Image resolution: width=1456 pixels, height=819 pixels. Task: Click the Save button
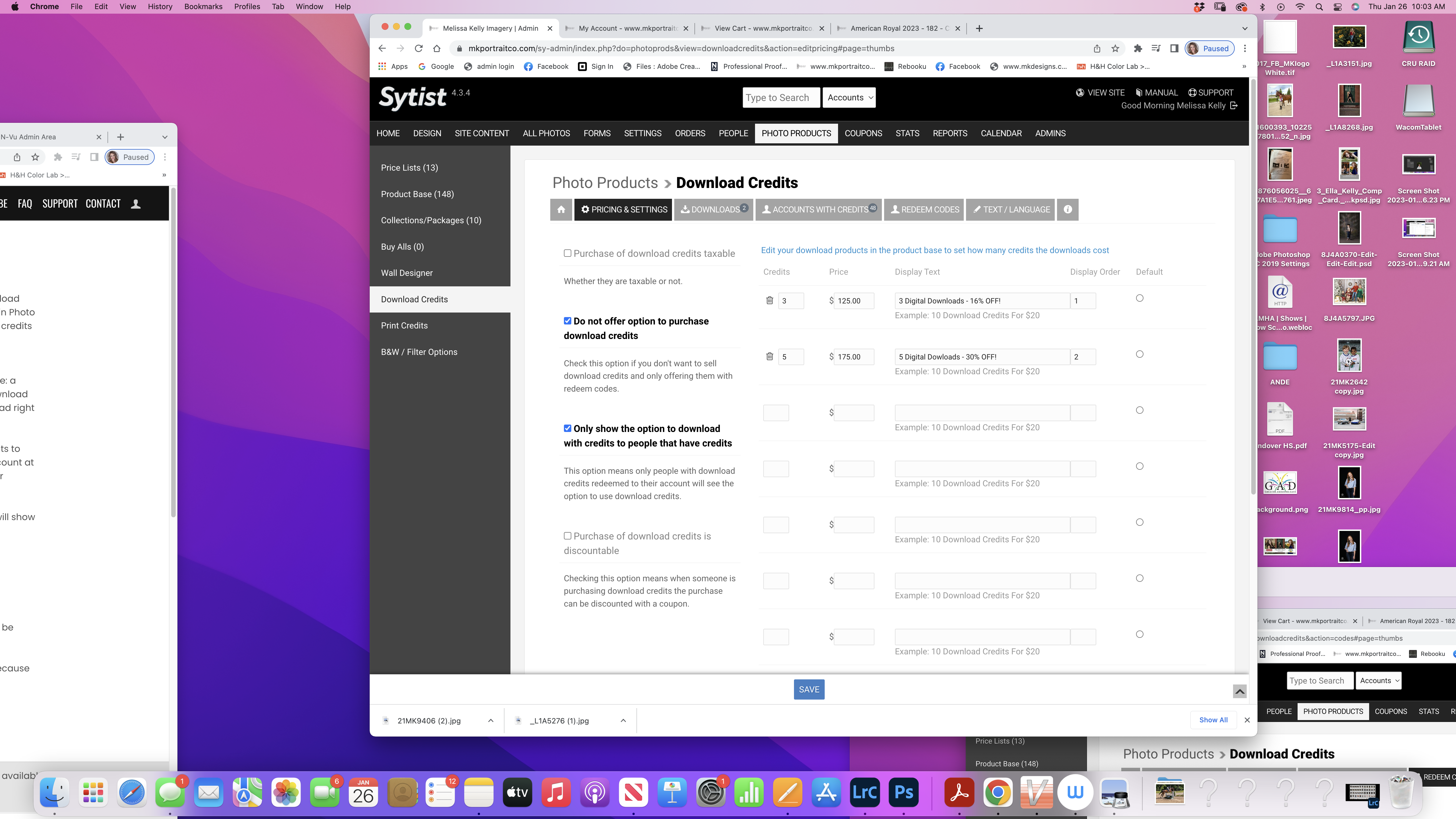pos(809,690)
